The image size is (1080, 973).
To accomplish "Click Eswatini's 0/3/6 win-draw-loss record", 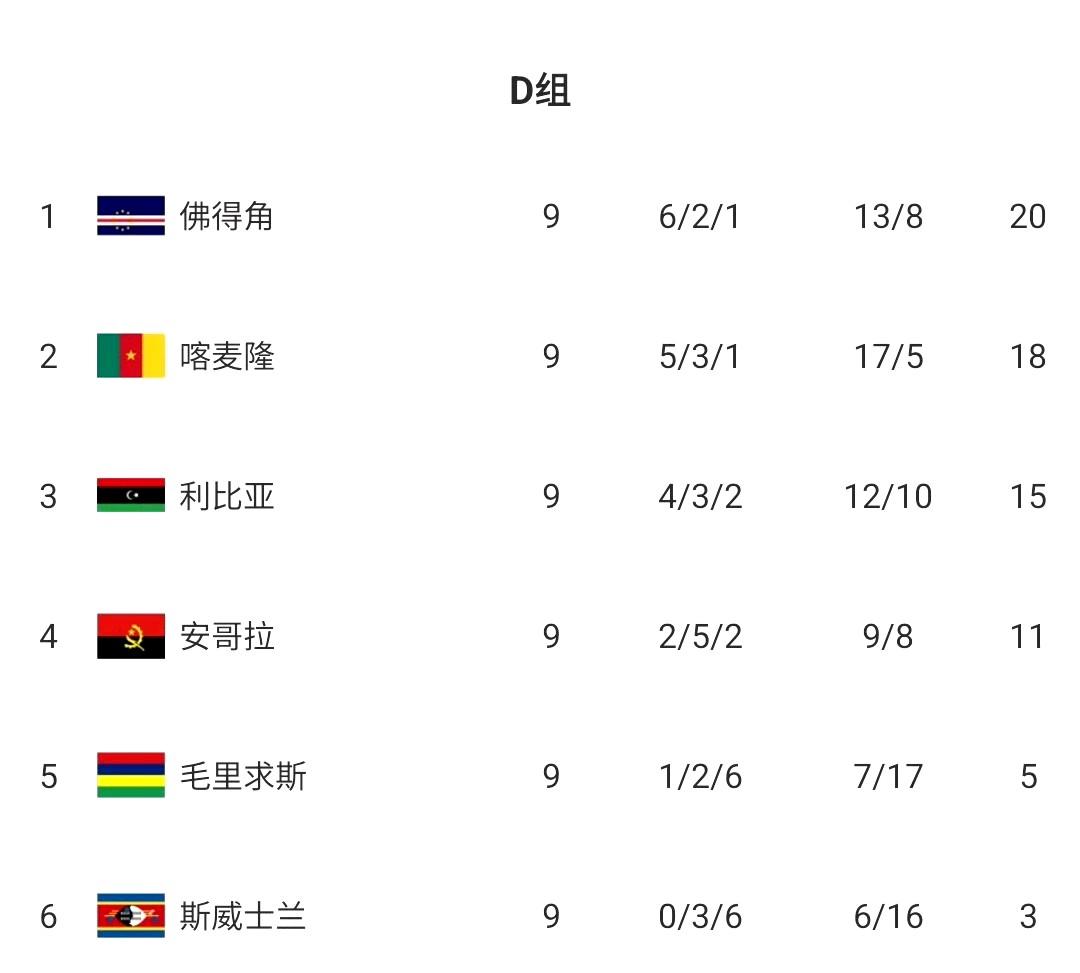I will pyautogui.click(x=700, y=916).
